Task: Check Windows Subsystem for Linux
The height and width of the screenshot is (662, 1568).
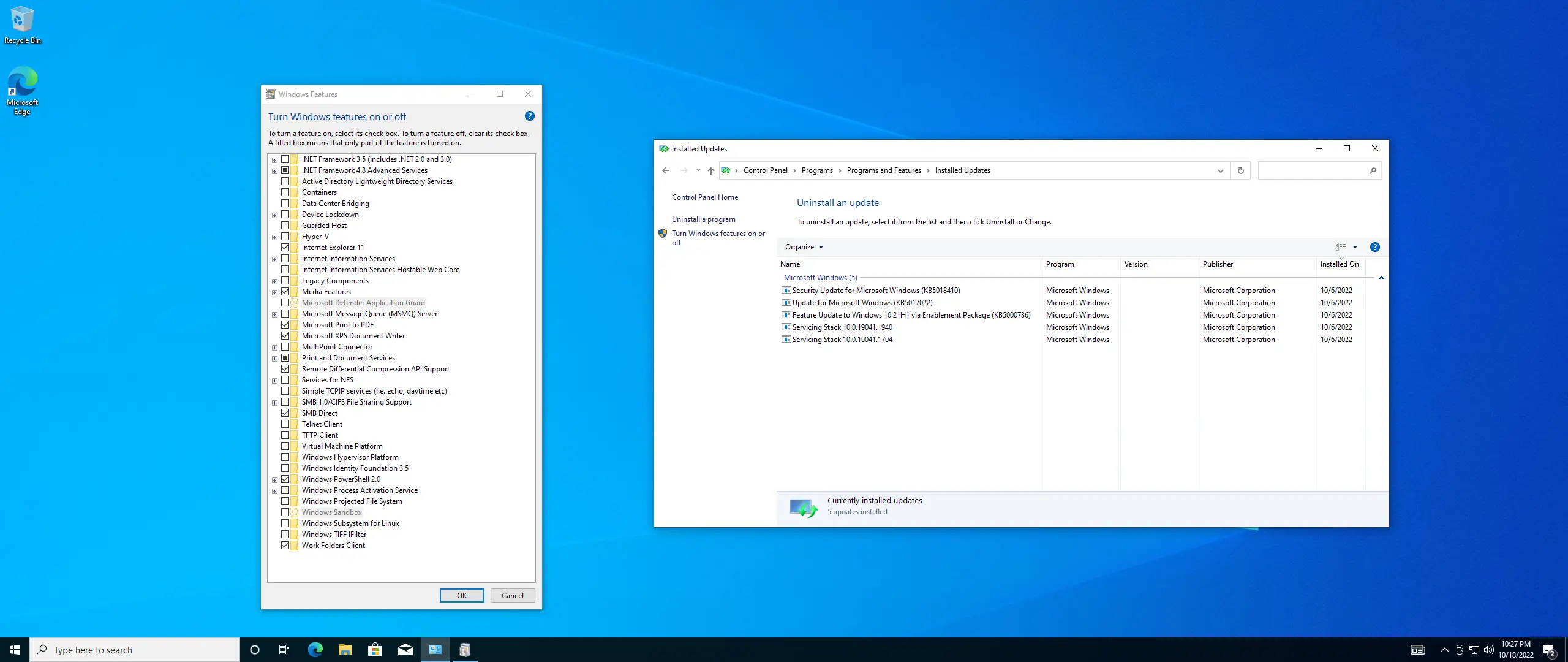Action: [285, 523]
